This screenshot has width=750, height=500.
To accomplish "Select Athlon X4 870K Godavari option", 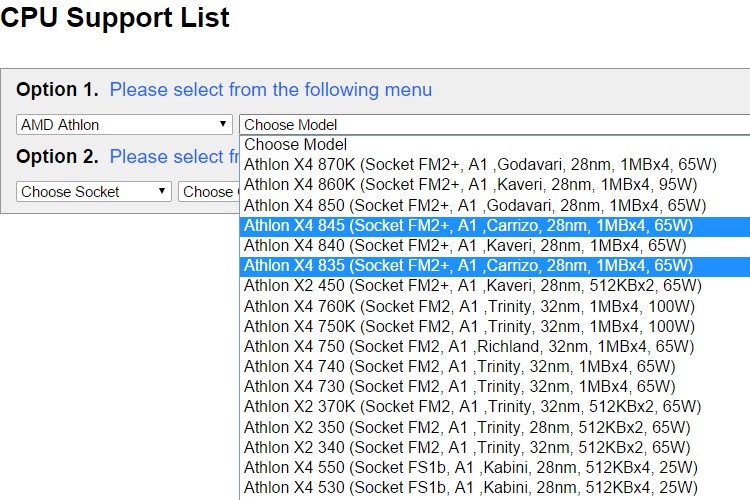I will 495,165.
